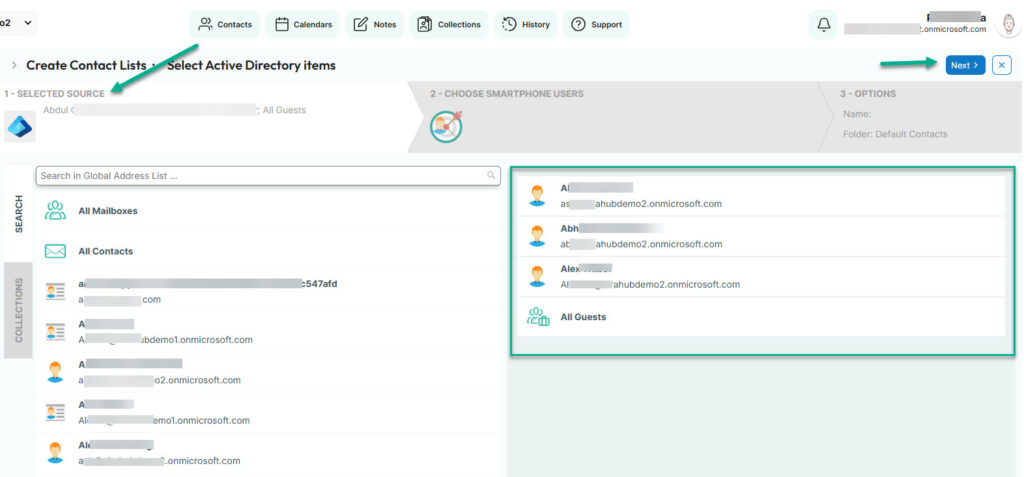
Task: Select All Contacts in the list
Action: coord(270,252)
